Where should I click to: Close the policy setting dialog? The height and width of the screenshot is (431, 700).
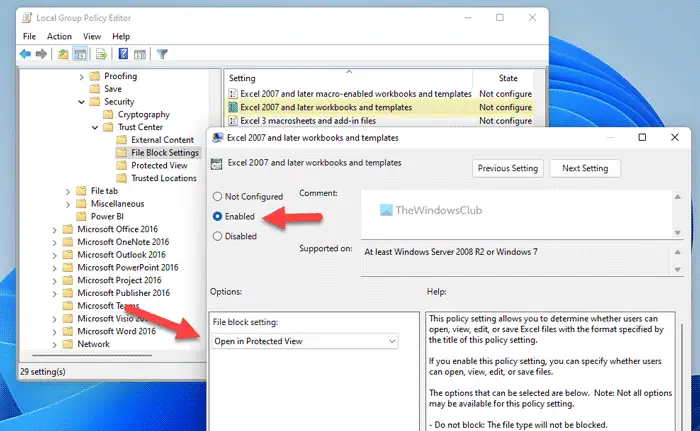(675, 138)
